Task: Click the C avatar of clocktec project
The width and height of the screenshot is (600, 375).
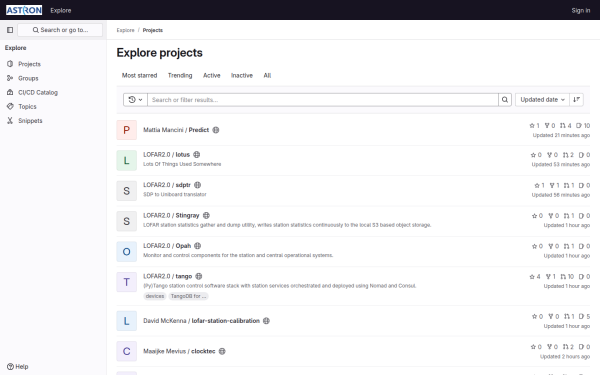Action: [127, 351]
